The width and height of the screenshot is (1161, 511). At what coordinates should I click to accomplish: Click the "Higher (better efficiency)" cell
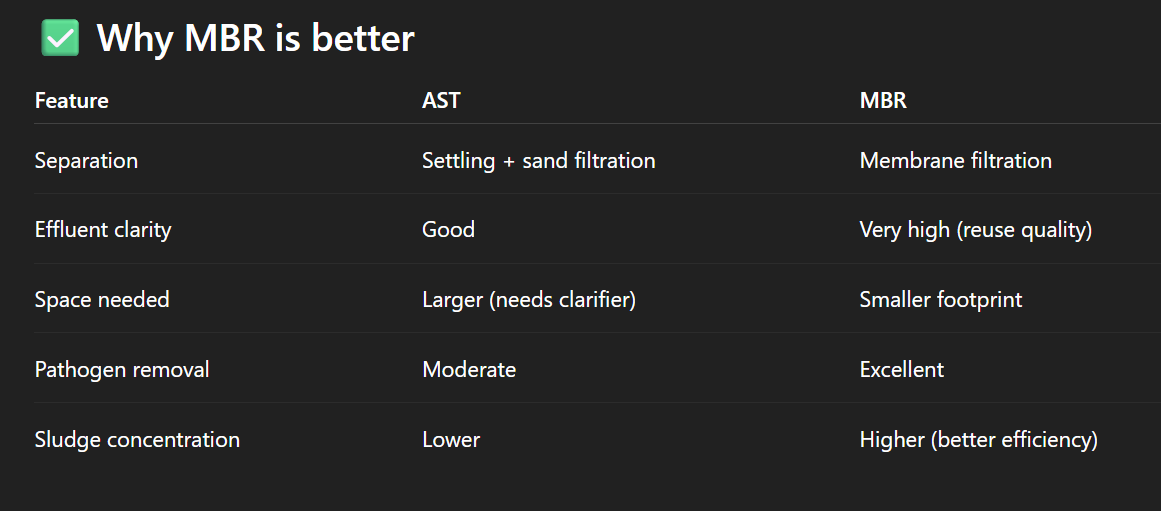(978, 440)
